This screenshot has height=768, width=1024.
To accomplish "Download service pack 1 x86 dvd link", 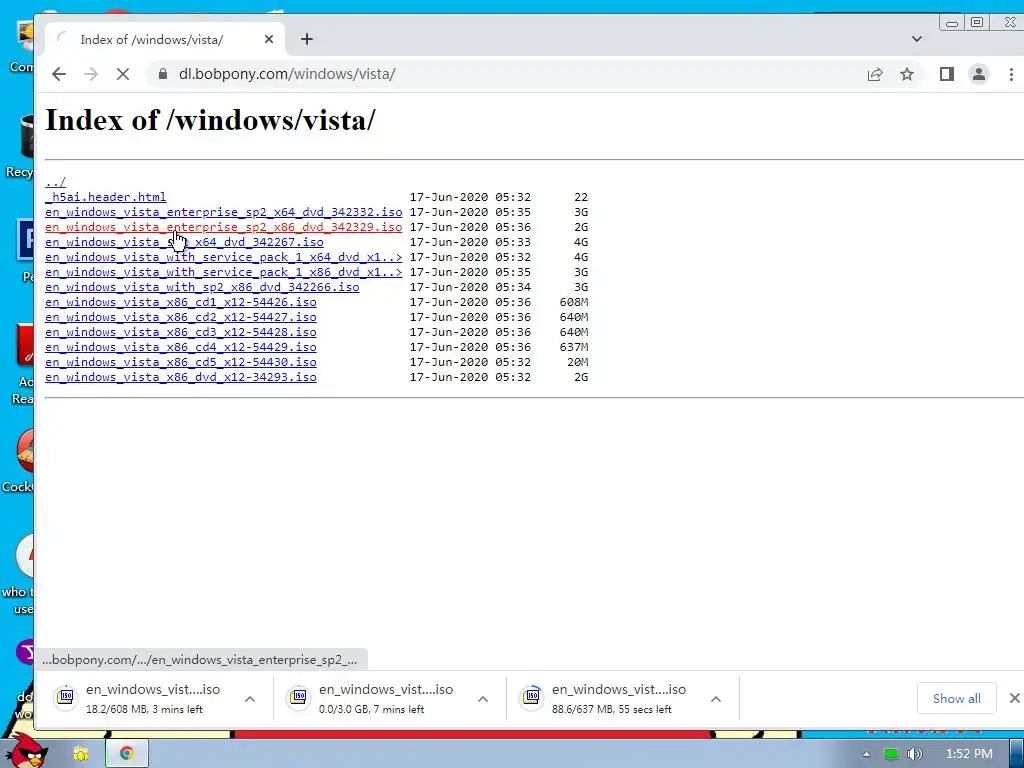I will pos(223,272).
